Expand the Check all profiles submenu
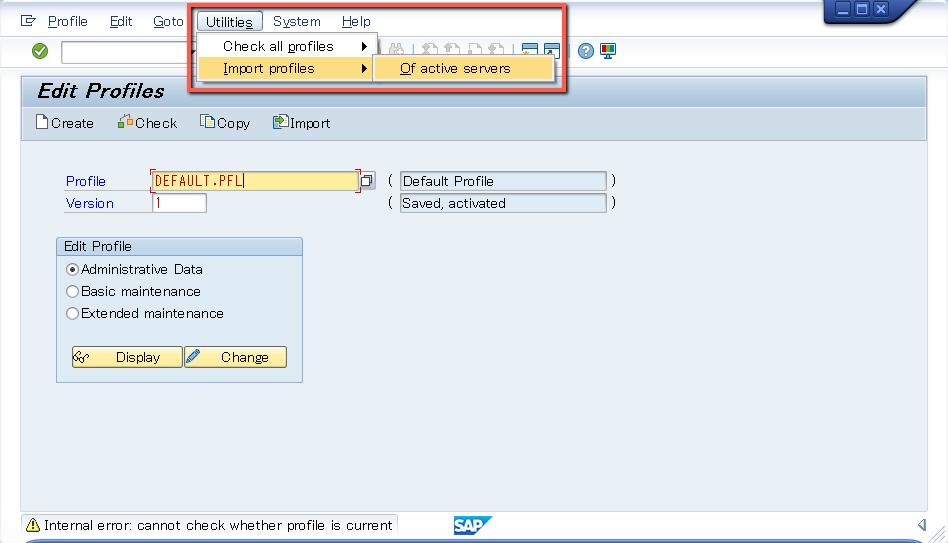948x543 pixels. pos(287,47)
